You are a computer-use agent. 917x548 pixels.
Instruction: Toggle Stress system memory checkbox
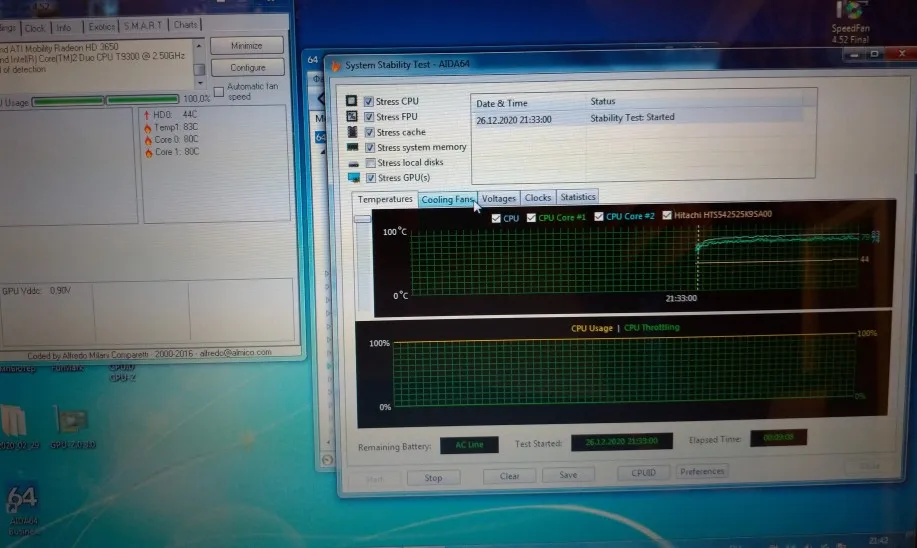click(370, 147)
